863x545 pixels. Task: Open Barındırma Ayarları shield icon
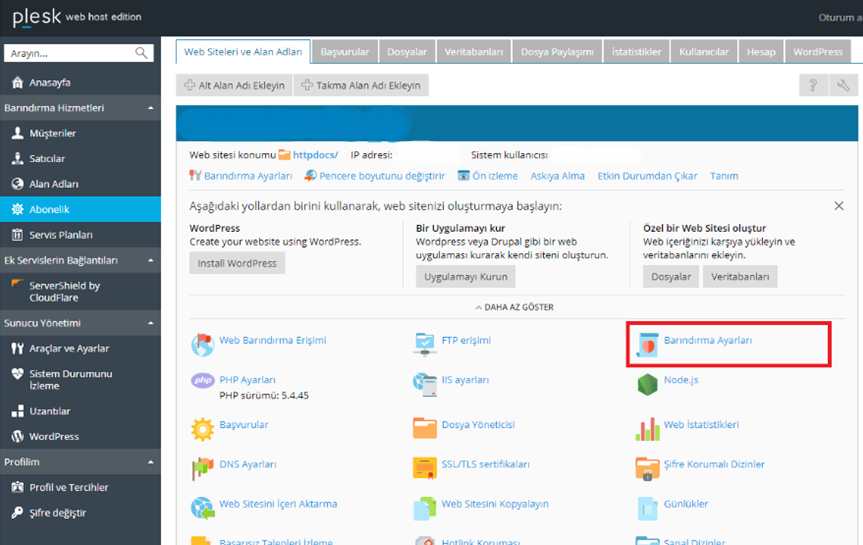pos(647,345)
